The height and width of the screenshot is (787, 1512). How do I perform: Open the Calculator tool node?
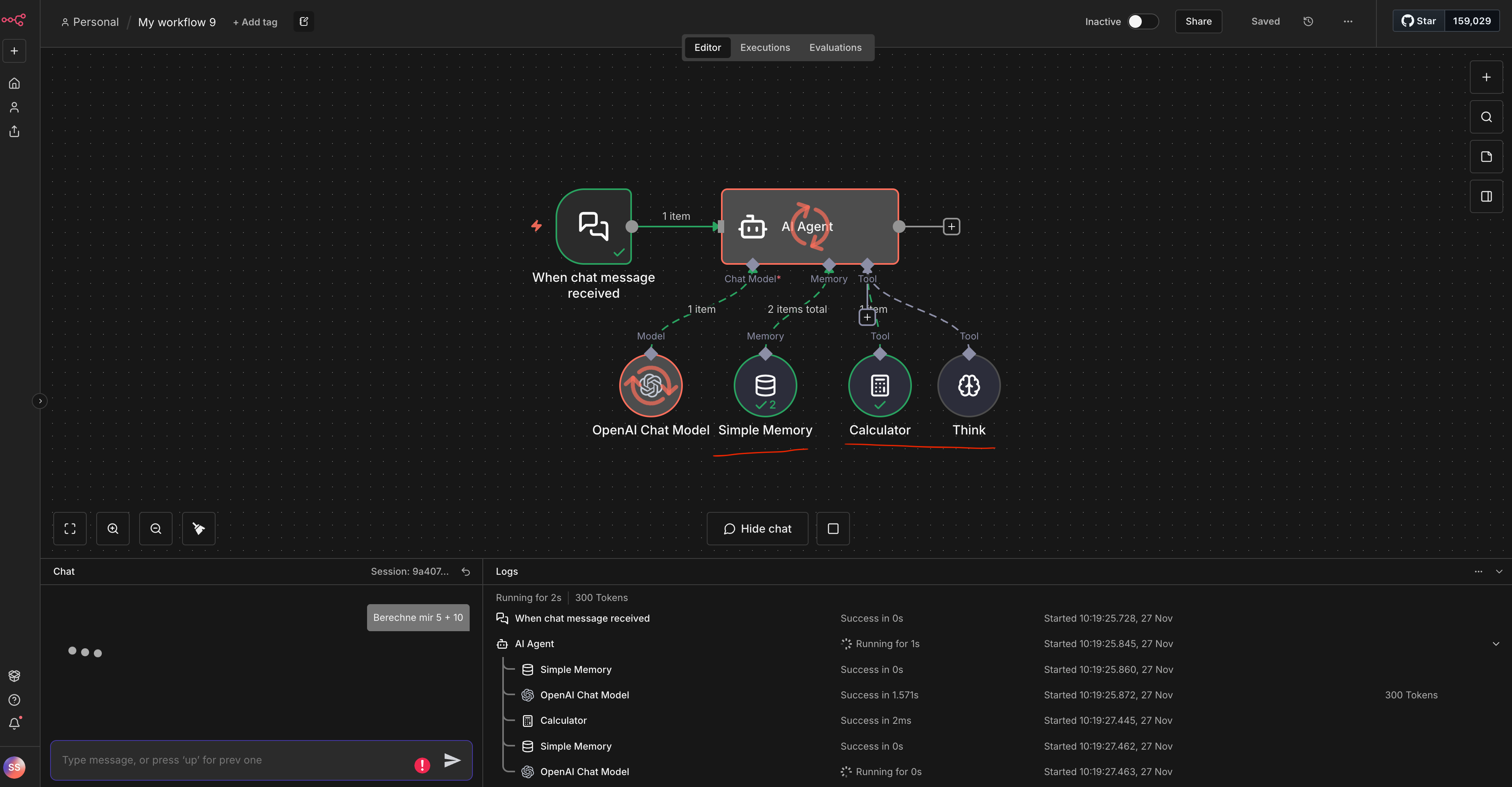879,385
